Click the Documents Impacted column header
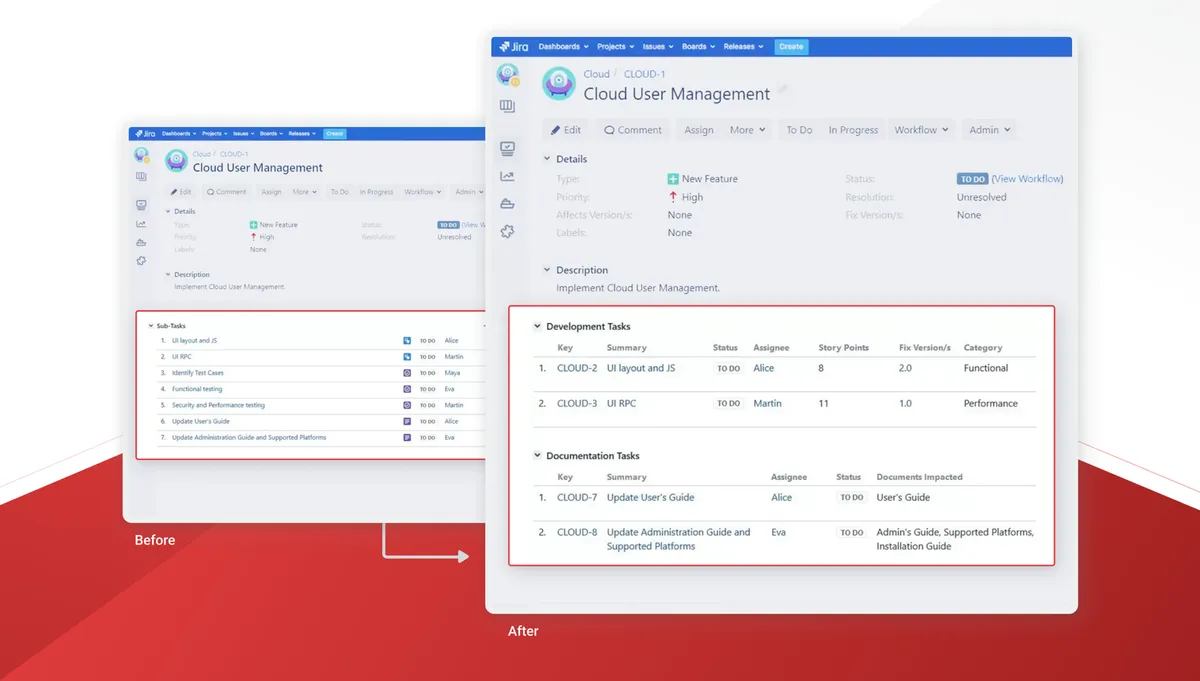Viewport: 1200px width, 681px height. pos(920,477)
